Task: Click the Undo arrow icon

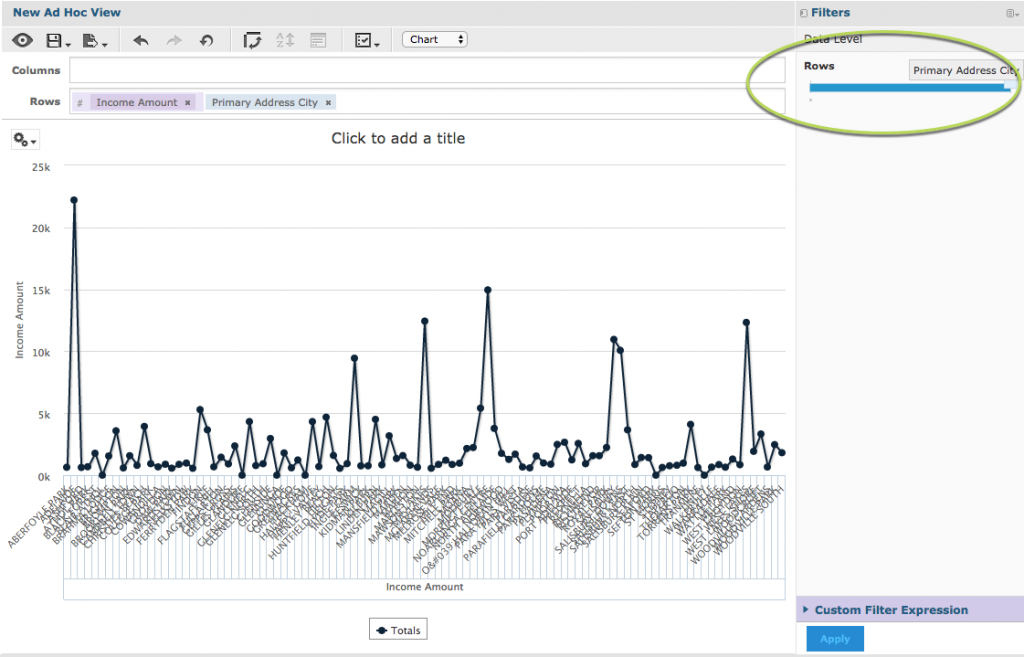Action: pos(141,40)
